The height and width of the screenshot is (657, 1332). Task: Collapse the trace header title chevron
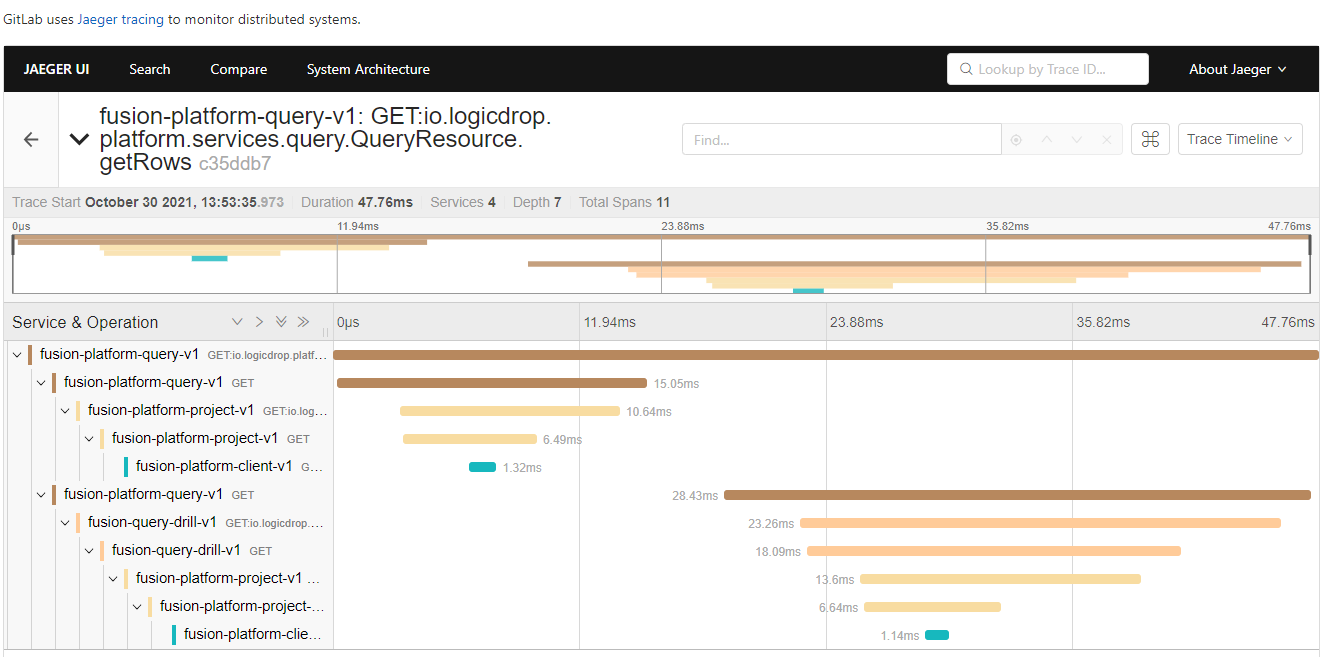(79, 140)
